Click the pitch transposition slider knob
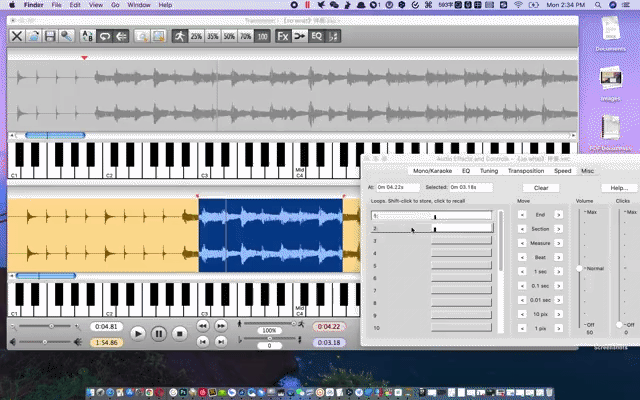Viewport: 640px width, 400px height. point(269,338)
